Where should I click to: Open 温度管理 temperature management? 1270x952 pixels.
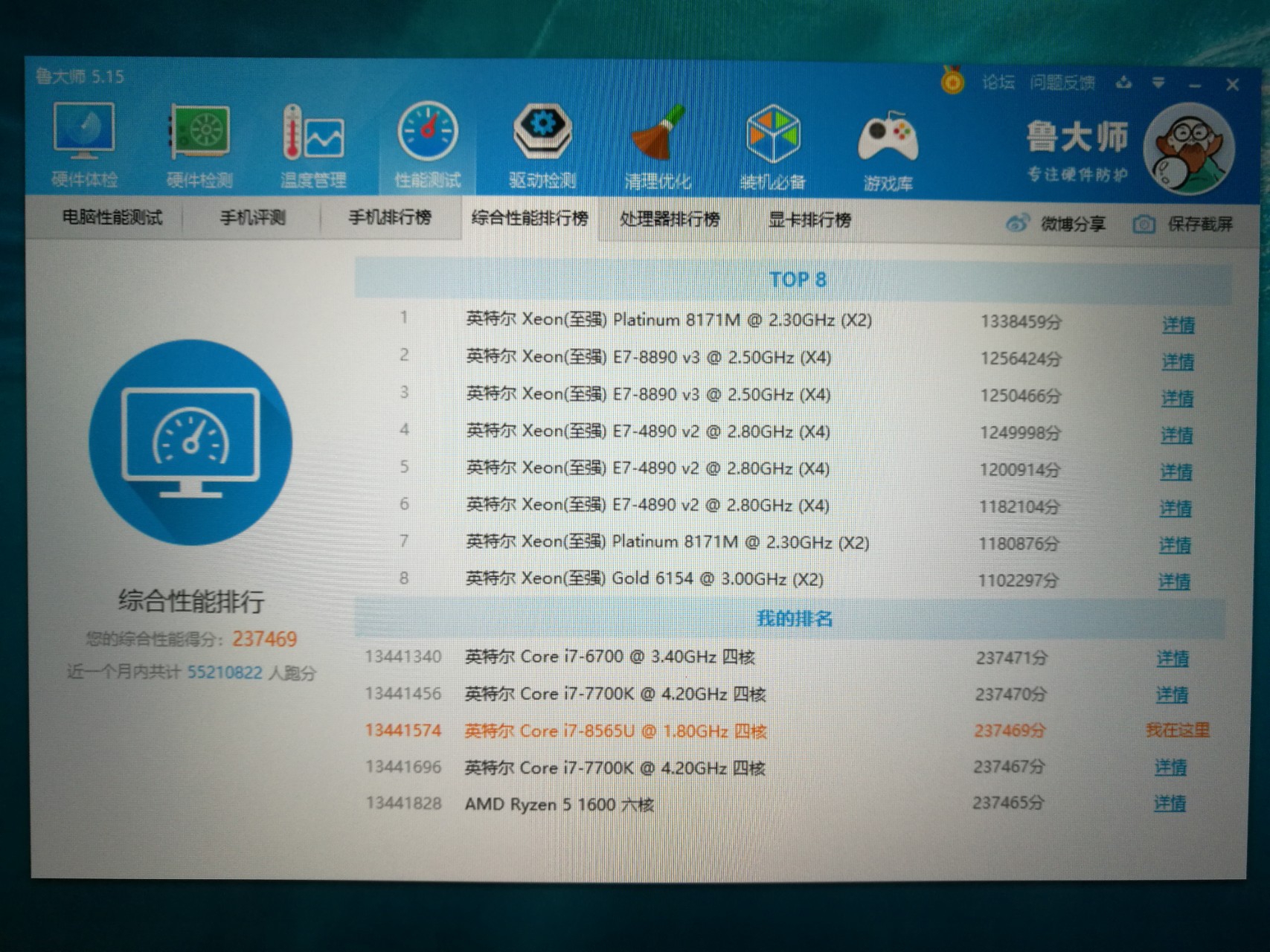(x=312, y=141)
